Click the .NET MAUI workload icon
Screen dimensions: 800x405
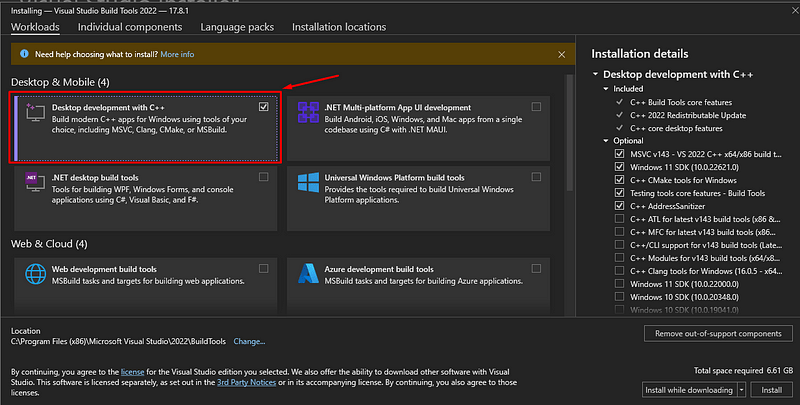(x=308, y=112)
